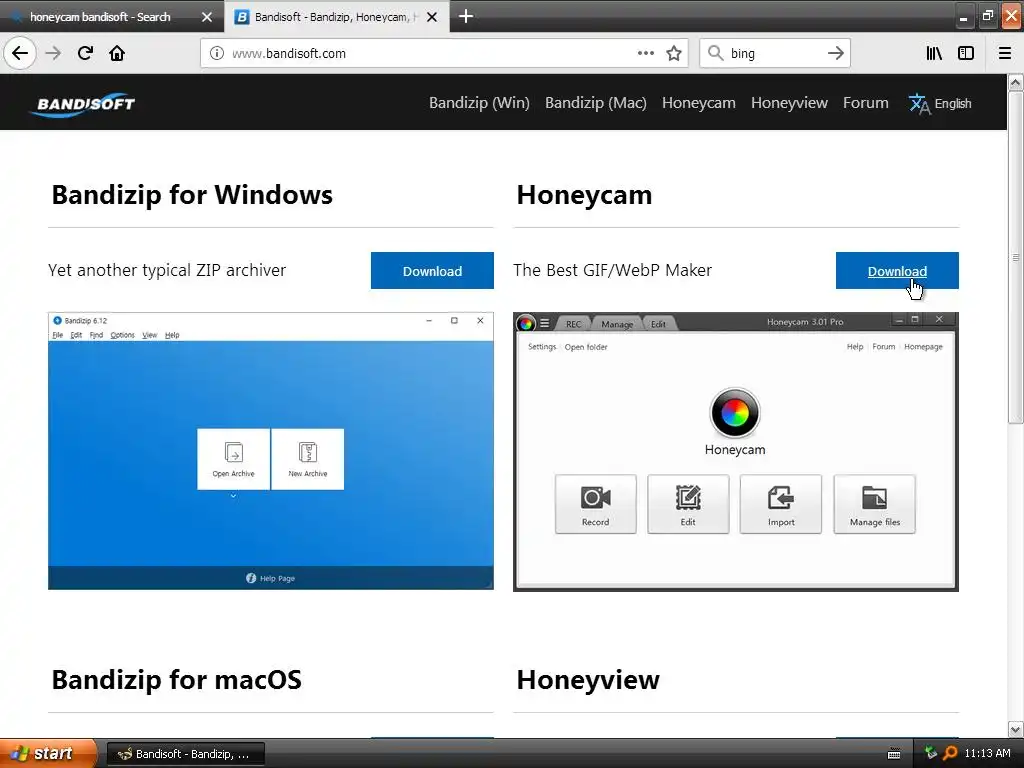Reload the current page
The width and height of the screenshot is (1024, 768).
(x=85, y=53)
